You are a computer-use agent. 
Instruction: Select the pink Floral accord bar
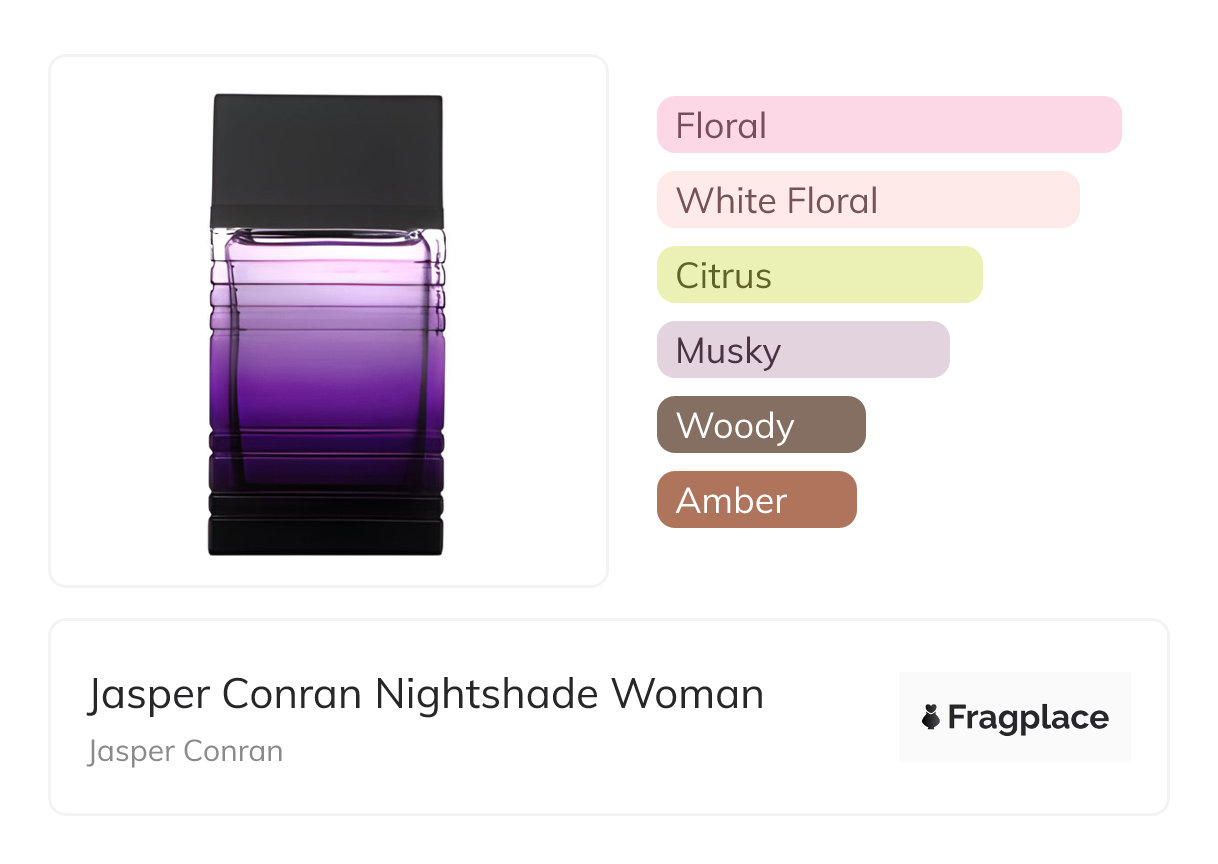point(888,125)
